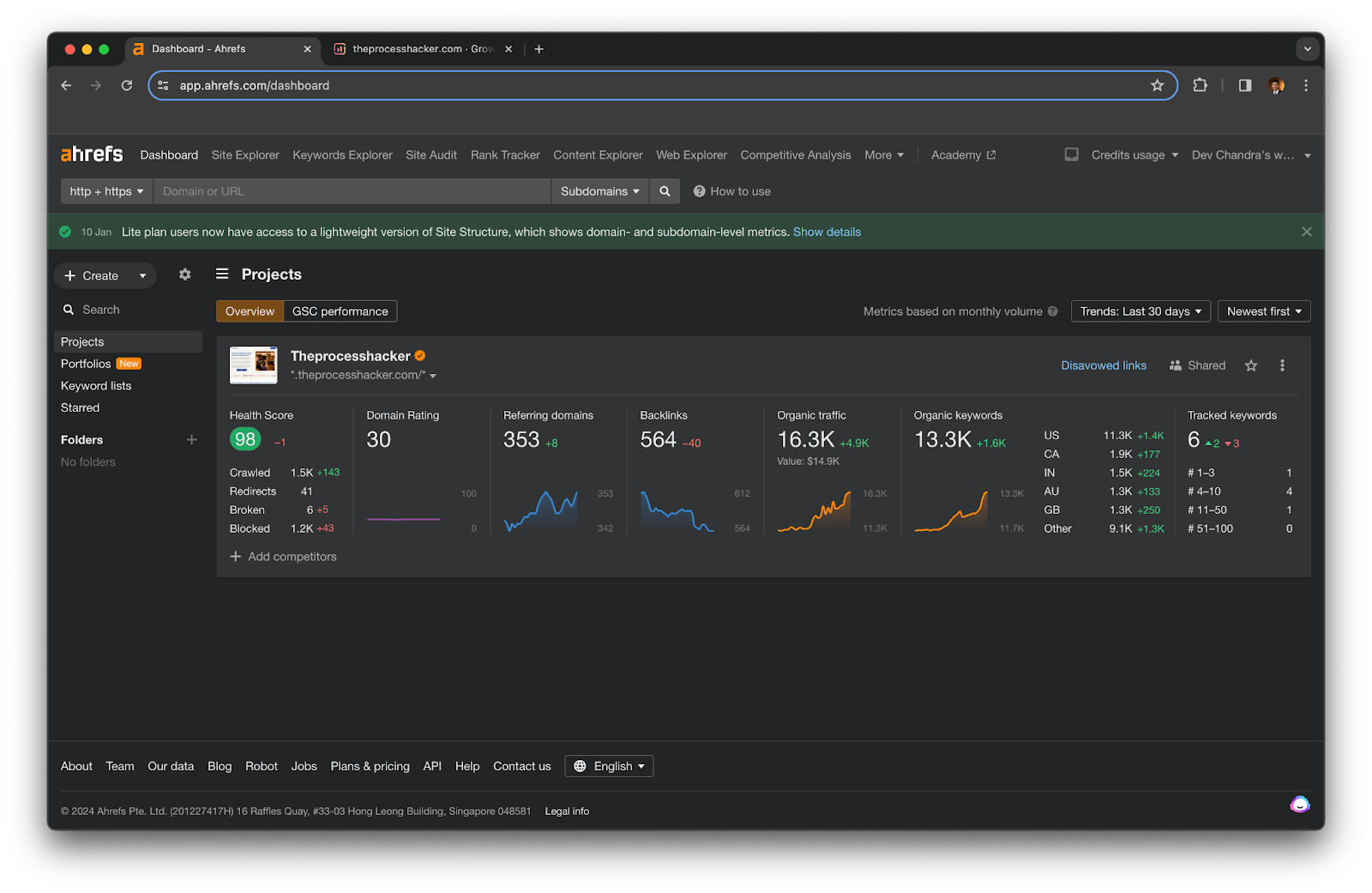Click the Domain or URL input field
1372x893 pixels.
pyautogui.click(x=352, y=191)
